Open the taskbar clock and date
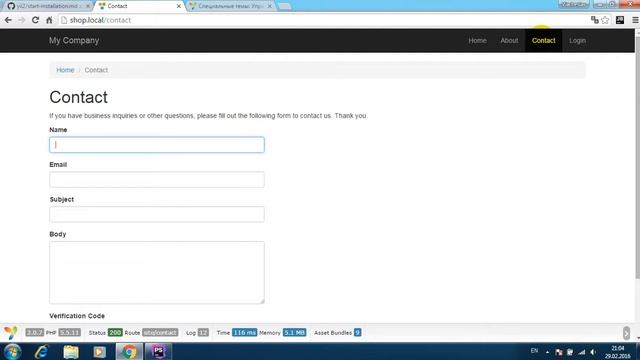 click(x=618, y=352)
